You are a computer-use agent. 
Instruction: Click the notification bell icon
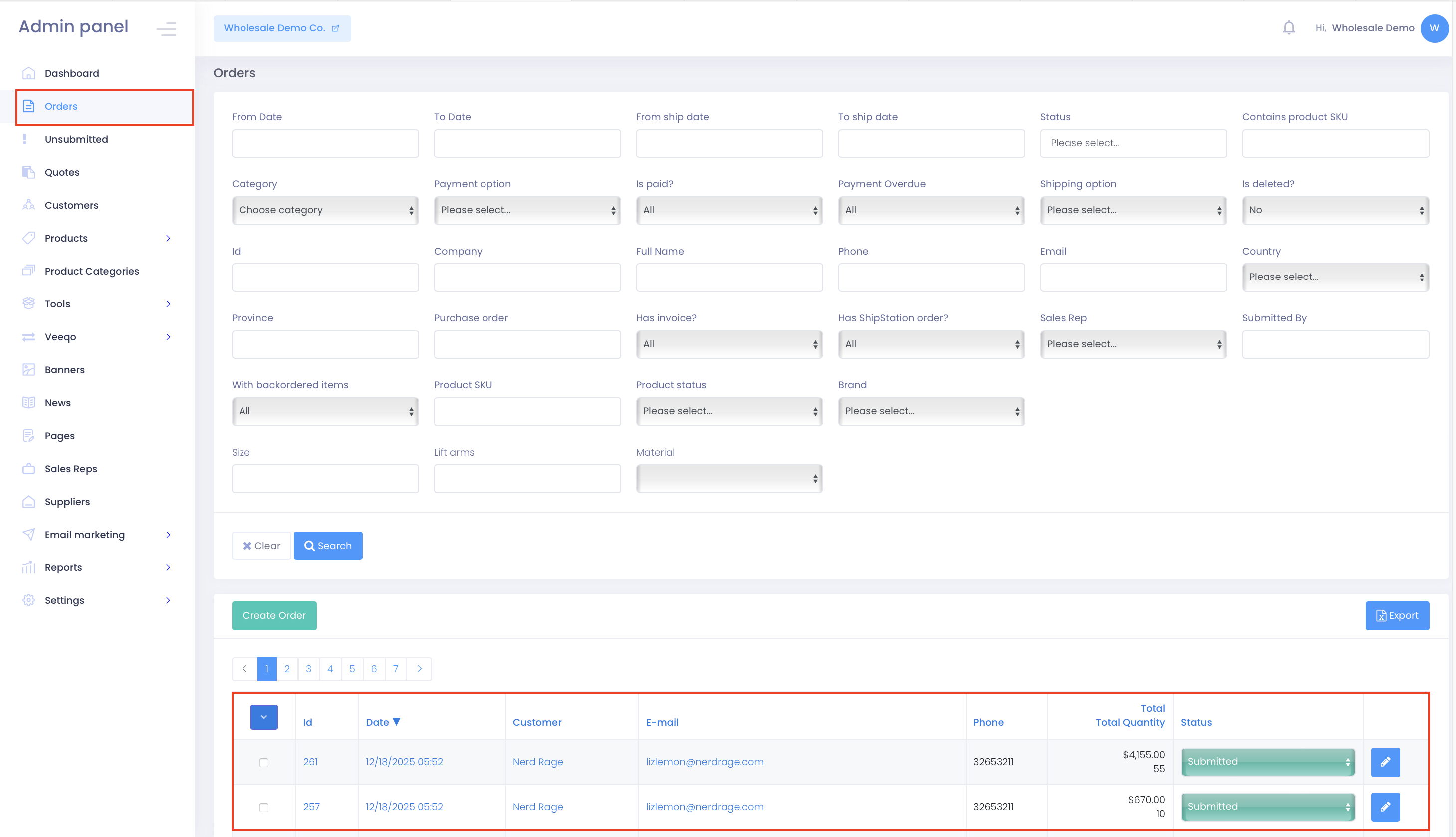coord(1289,27)
